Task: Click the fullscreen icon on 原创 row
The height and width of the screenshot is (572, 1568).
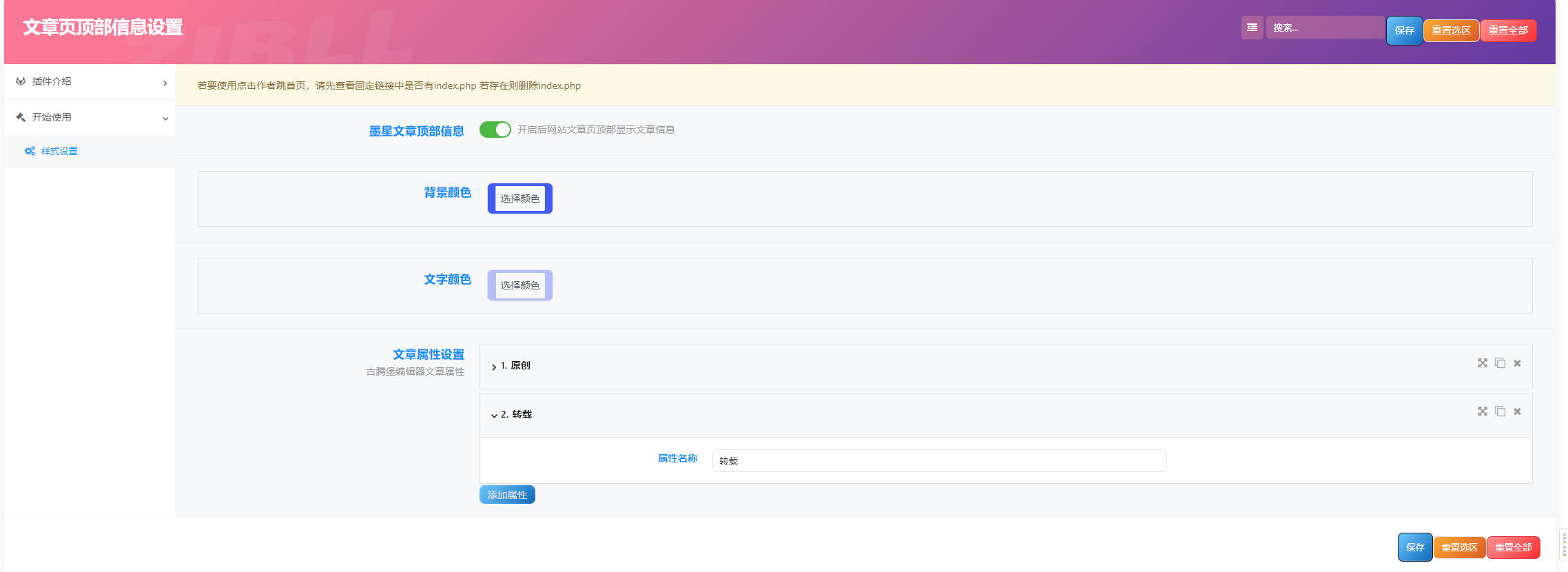Action: [x=1482, y=363]
